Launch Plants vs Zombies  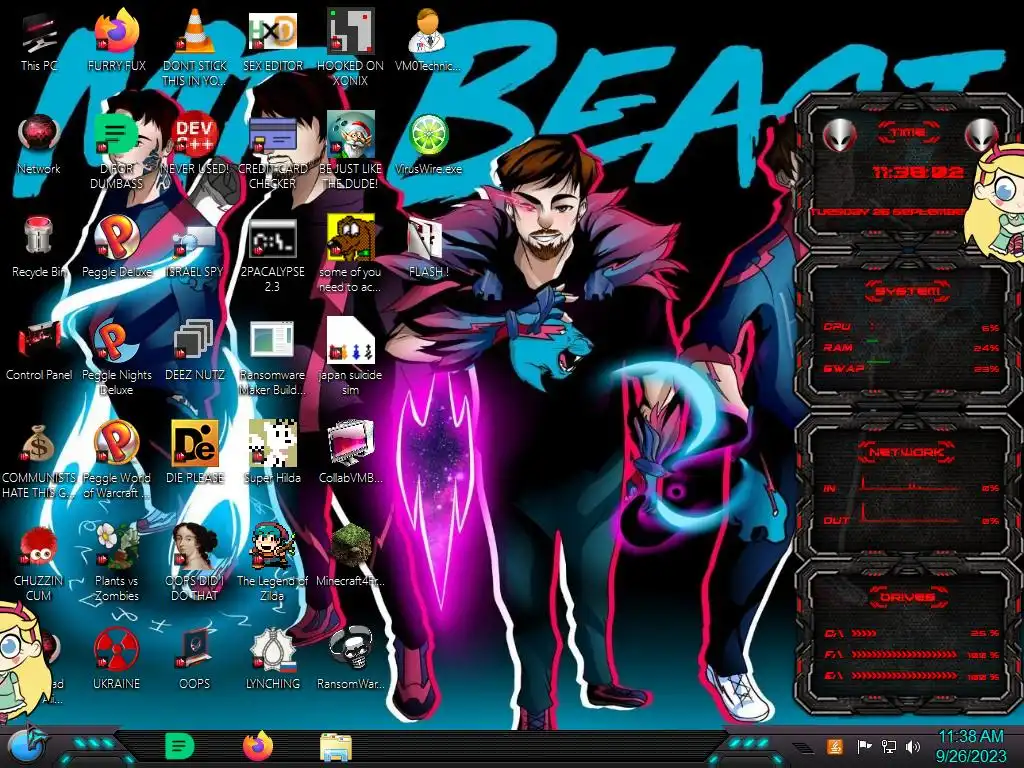tap(116, 562)
